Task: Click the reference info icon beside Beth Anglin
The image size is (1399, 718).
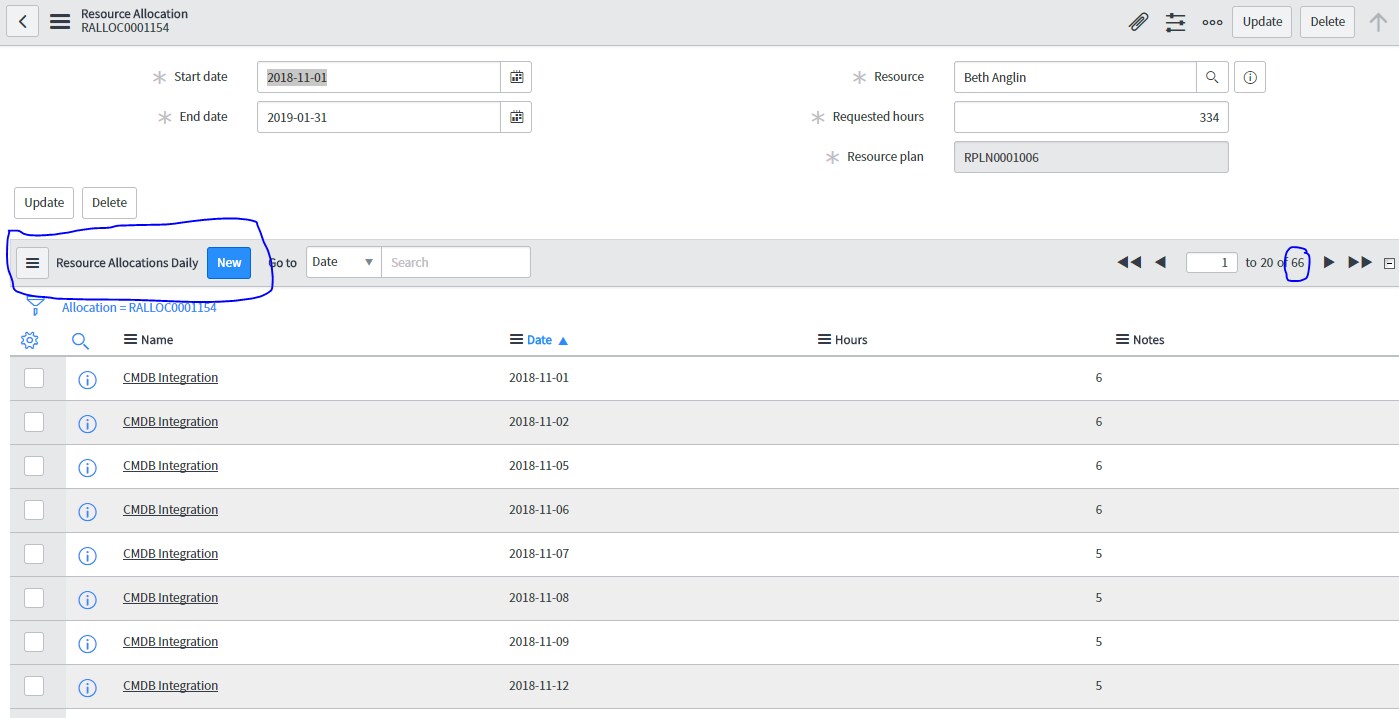Action: (x=1249, y=76)
